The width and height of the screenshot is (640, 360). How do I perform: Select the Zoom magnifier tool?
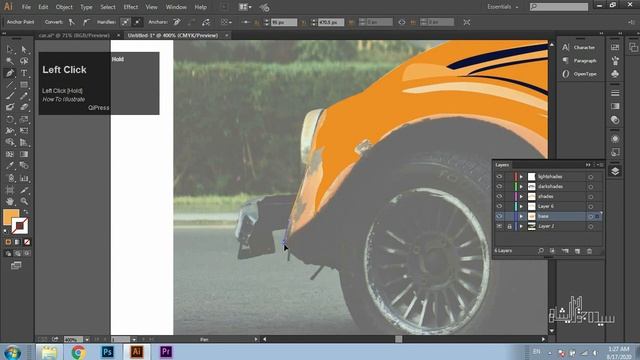pos(24,201)
